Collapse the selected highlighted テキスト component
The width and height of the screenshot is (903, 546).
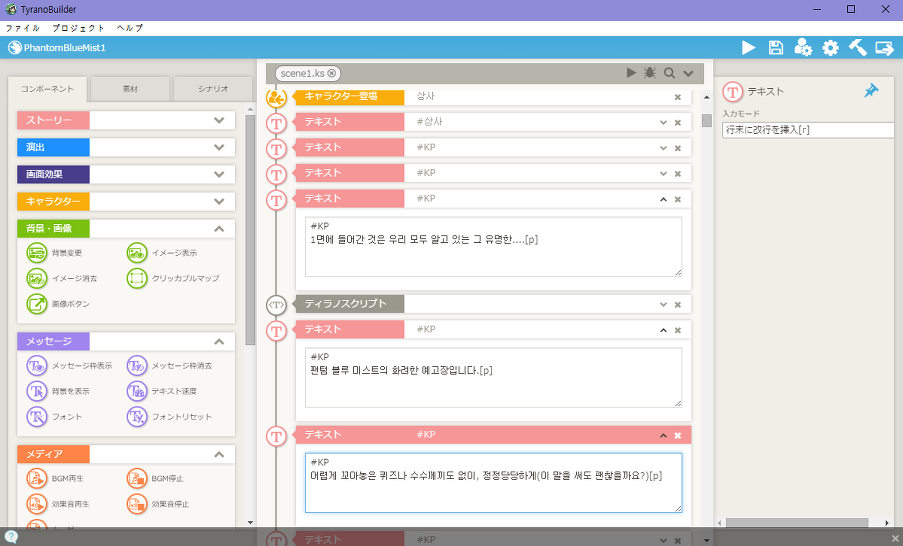pos(663,435)
